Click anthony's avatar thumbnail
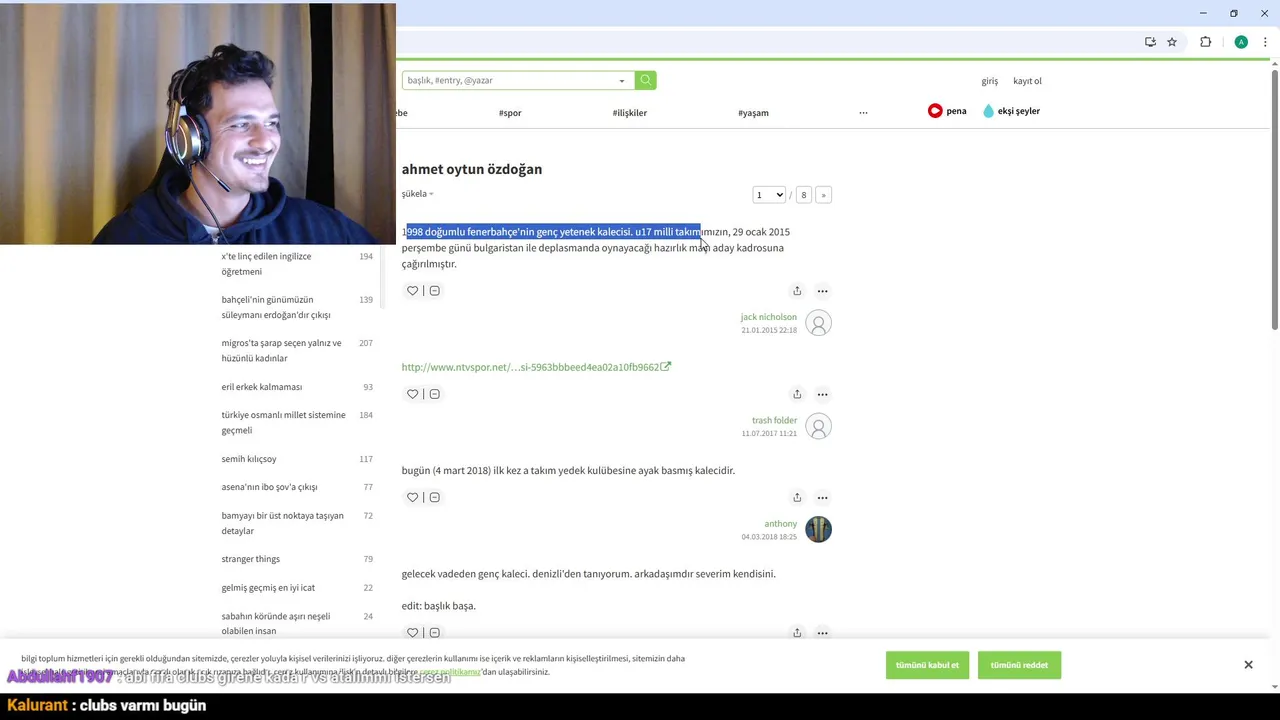Viewport: 1280px width, 720px height. [x=818, y=529]
